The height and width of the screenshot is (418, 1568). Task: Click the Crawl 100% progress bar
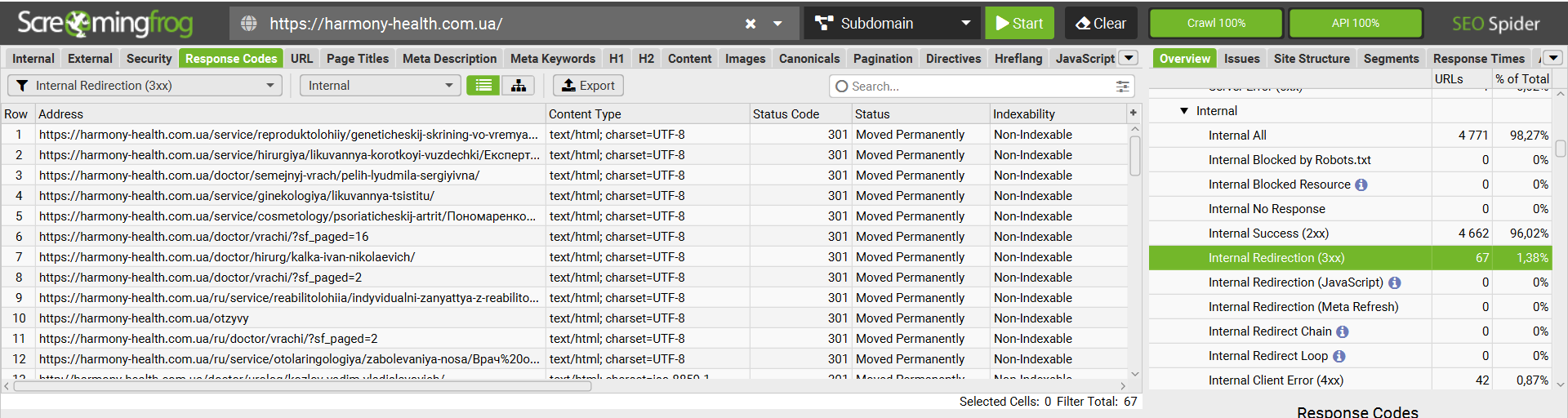click(x=1215, y=24)
